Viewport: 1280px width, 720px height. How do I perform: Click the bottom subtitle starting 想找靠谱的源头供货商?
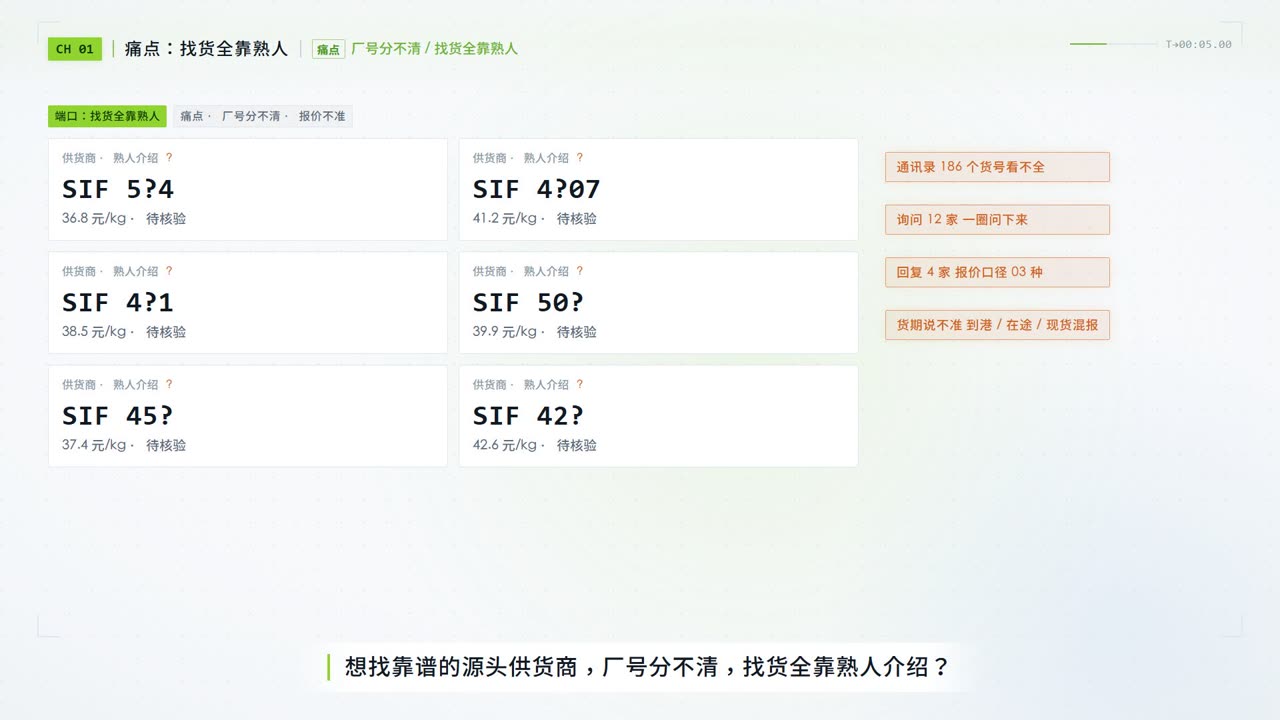point(647,667)
